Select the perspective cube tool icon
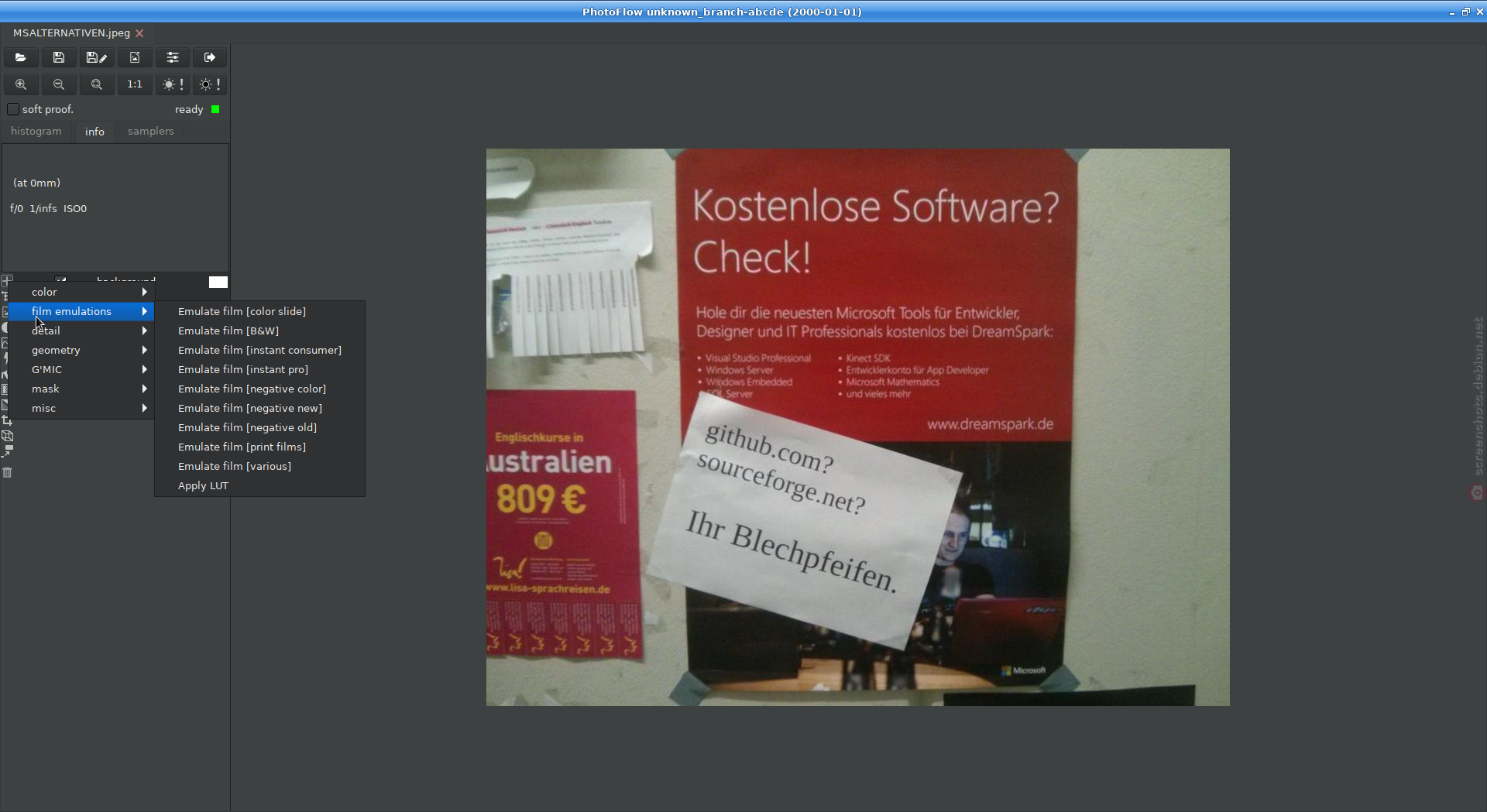This screenshot has width=1487, height=812. 7,436
